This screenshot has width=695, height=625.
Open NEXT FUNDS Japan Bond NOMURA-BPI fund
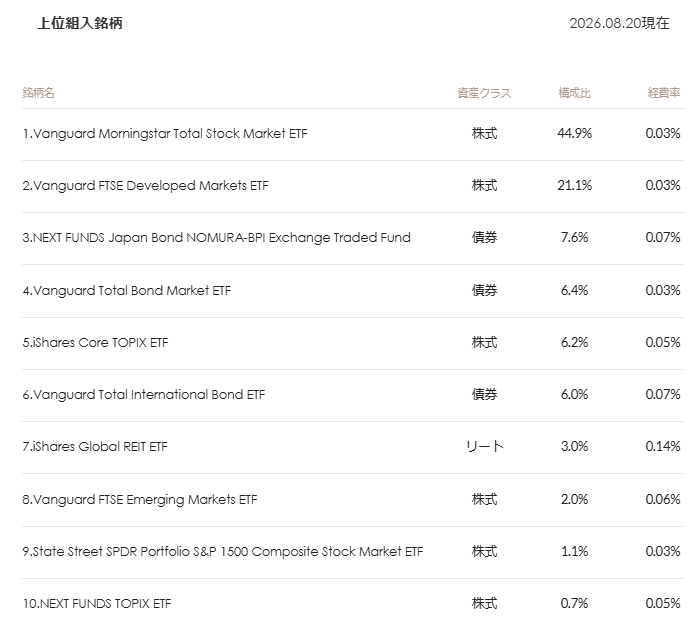(216, 238)
